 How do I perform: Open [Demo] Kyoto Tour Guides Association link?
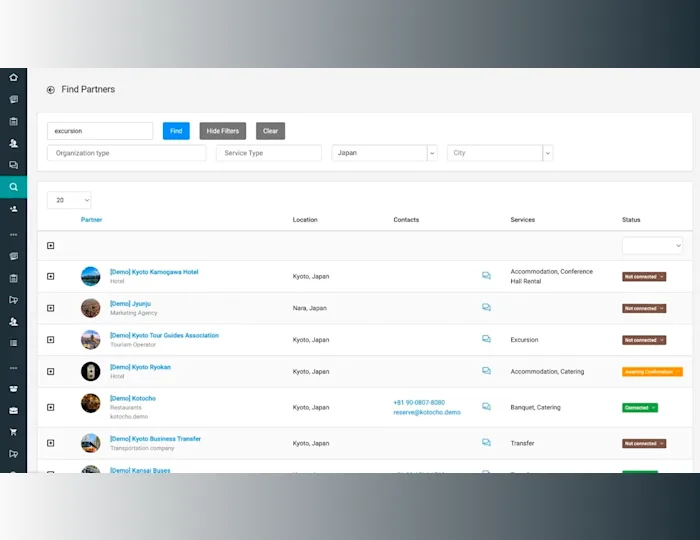click(164, 335)
